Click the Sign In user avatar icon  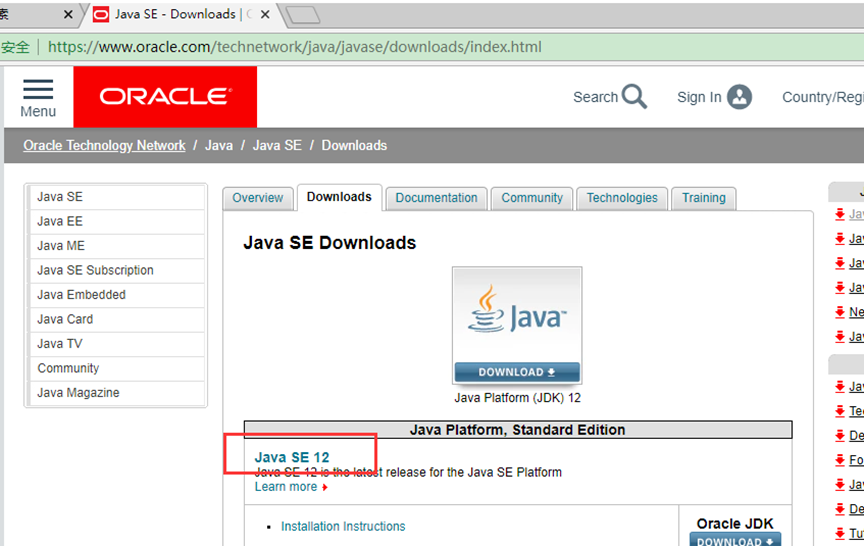(739, 97)
